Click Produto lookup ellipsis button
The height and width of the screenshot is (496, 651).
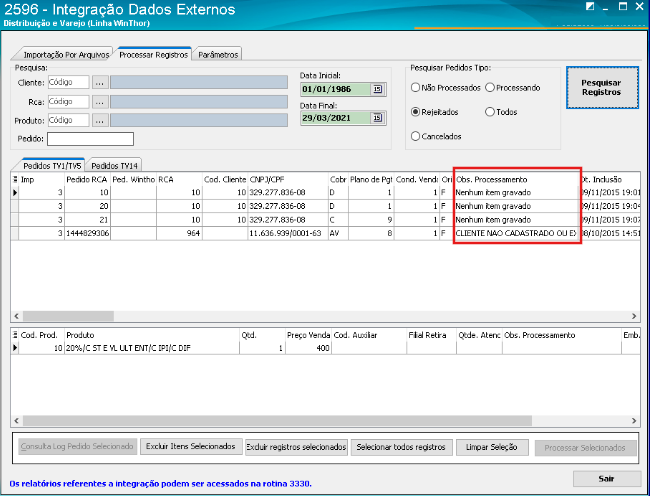coord(100,121)
